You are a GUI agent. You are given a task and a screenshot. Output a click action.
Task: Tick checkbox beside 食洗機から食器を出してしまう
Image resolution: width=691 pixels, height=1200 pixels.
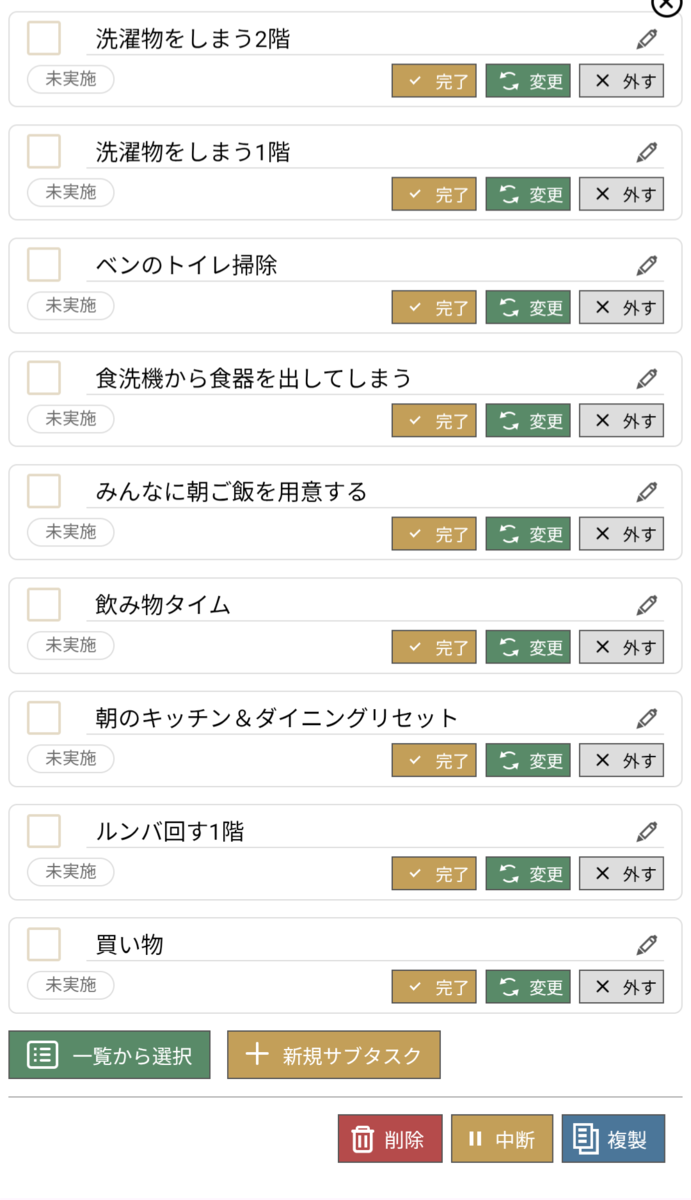point(43,378)
